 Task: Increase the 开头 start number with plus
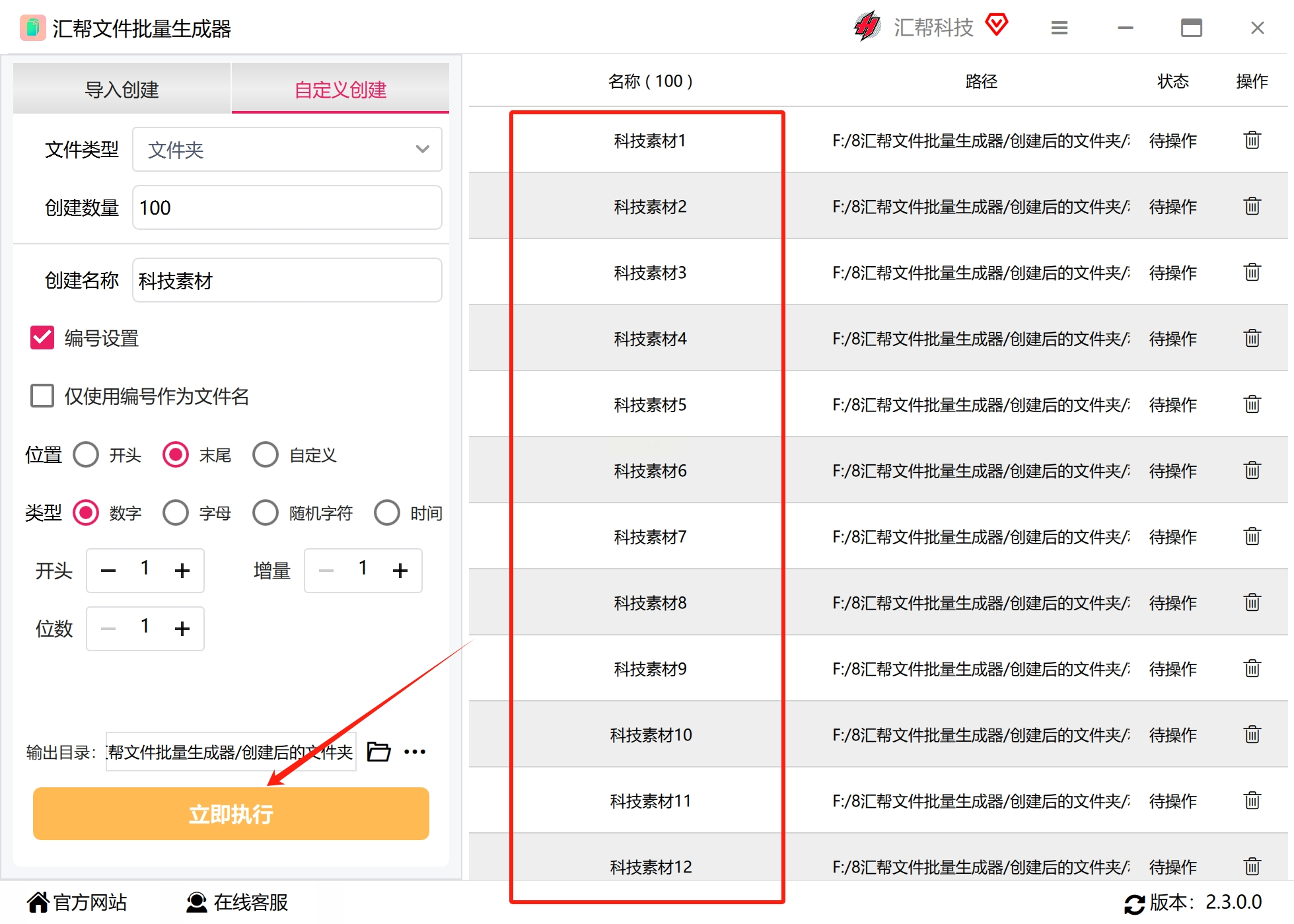click(x=182, y=571)
